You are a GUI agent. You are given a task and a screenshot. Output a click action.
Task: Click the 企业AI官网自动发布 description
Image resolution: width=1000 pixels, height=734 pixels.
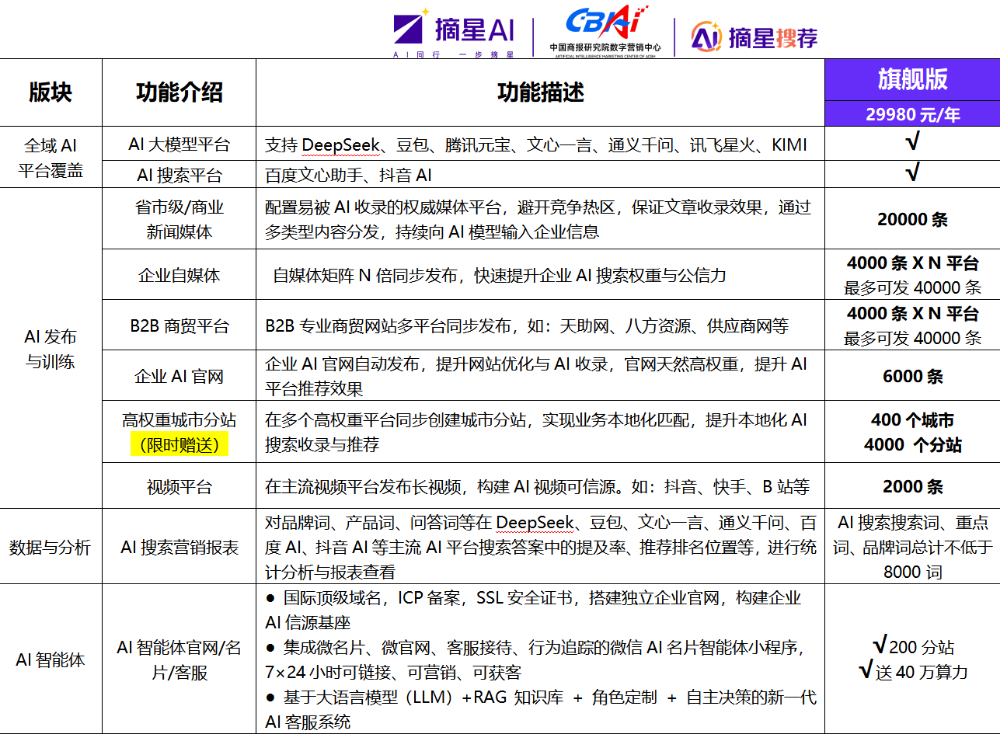[536, 376]
